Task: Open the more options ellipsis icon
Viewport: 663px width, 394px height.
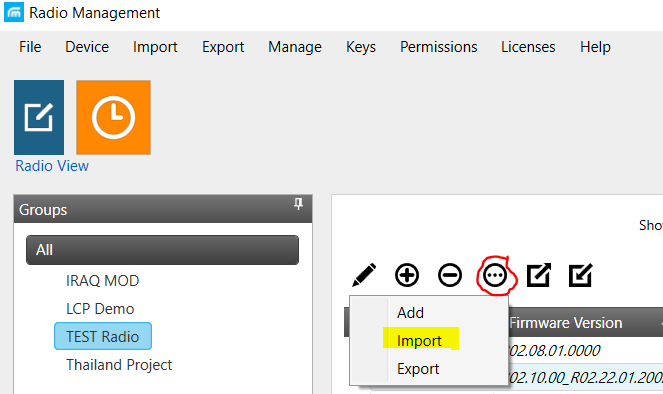Action: 495,275
